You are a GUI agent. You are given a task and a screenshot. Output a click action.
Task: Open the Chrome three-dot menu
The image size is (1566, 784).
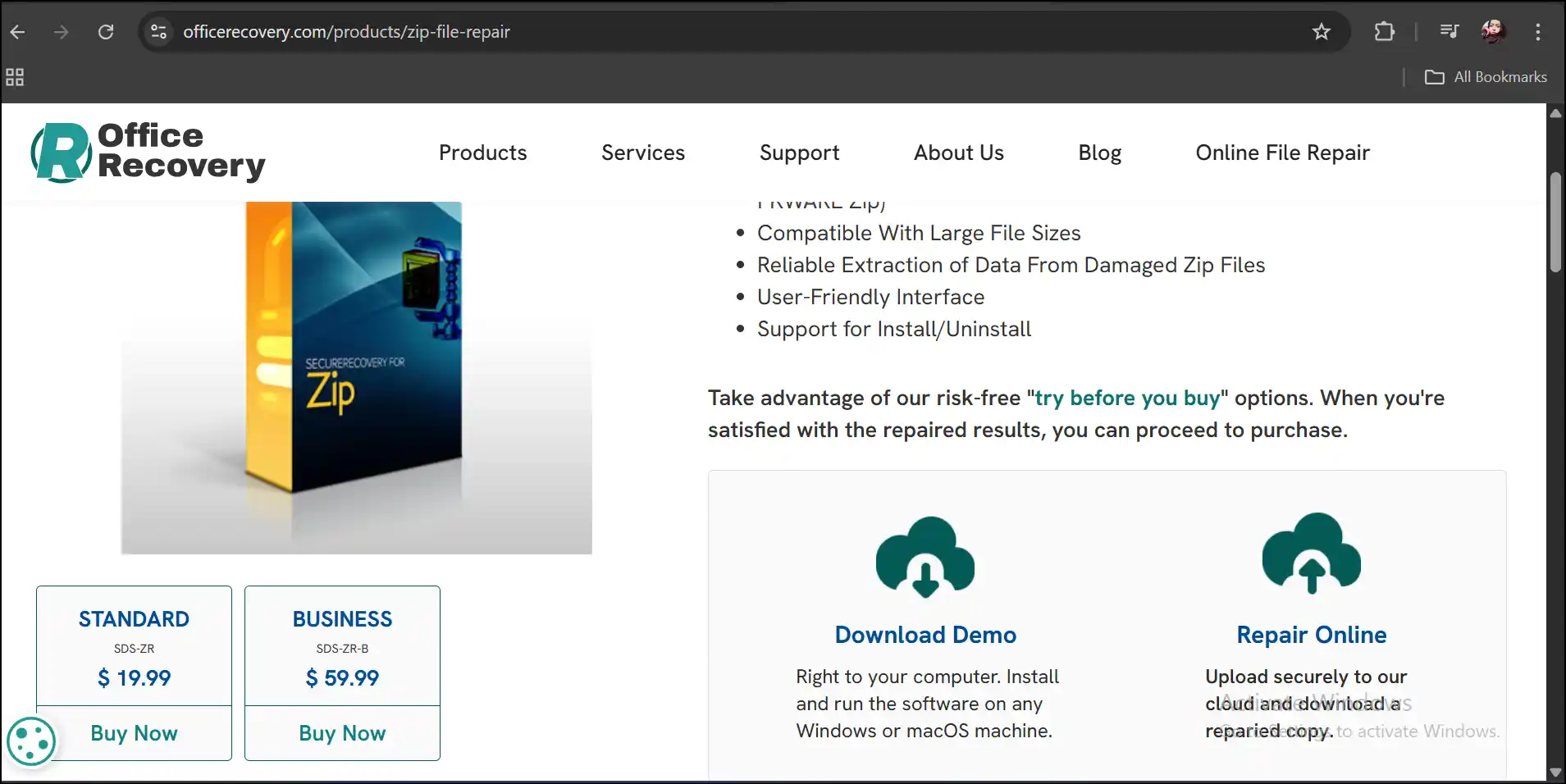pos(1538,32)
